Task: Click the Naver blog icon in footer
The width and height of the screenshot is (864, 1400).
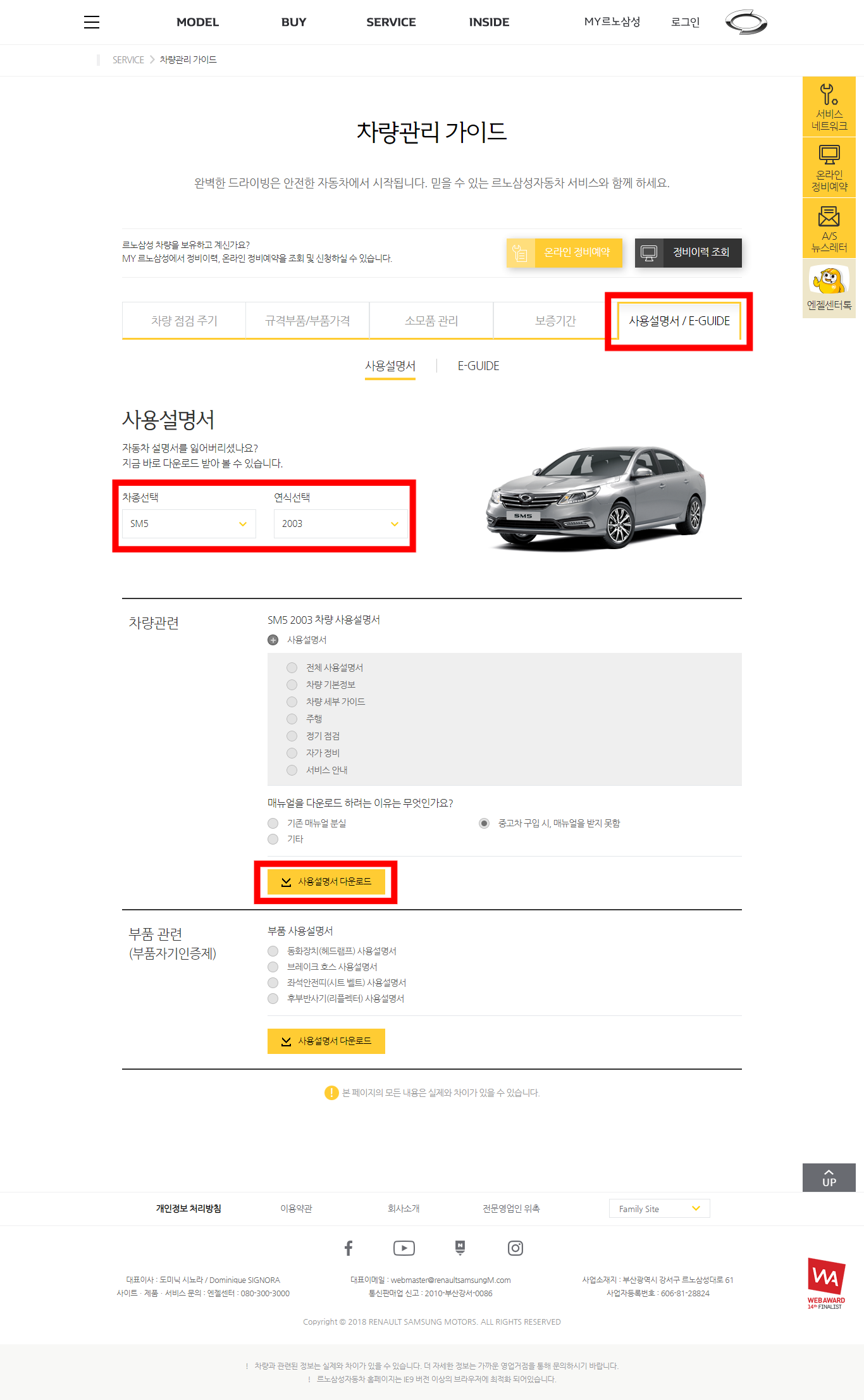Action: click(x=460, y=1248)
